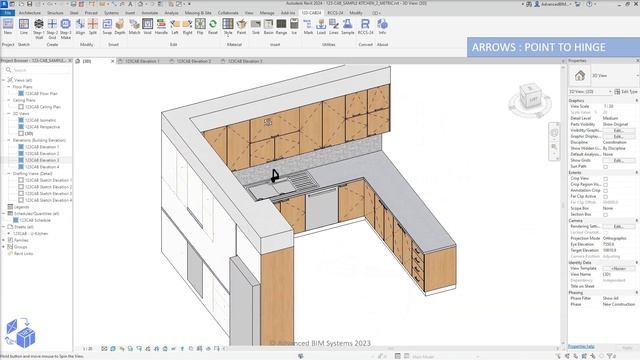Open the Structure ribbon tab

point(55,13)
